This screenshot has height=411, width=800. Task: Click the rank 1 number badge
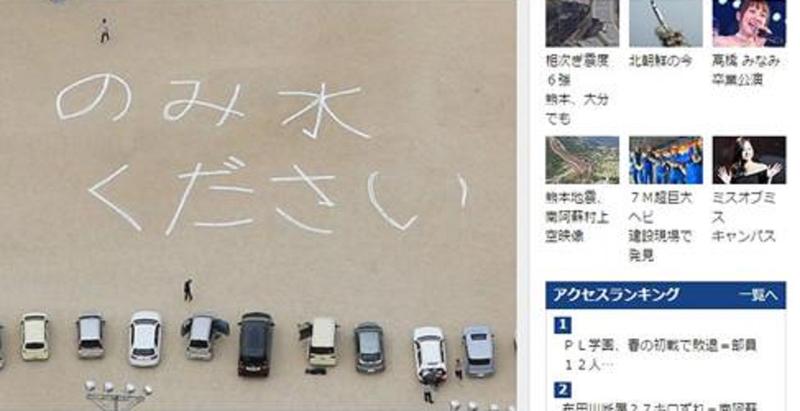tap(562, 325)
